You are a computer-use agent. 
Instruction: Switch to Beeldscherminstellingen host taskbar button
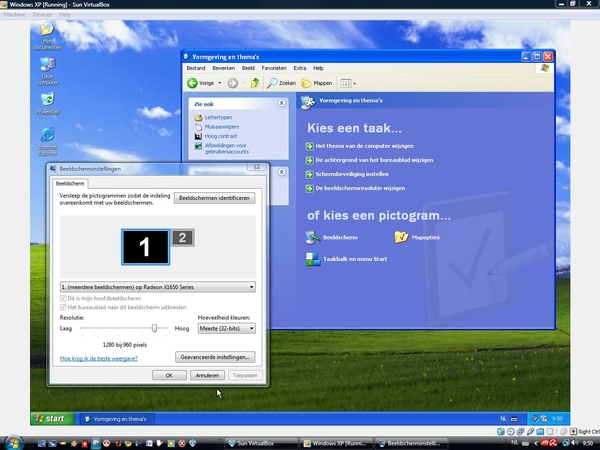pos(411,443)
